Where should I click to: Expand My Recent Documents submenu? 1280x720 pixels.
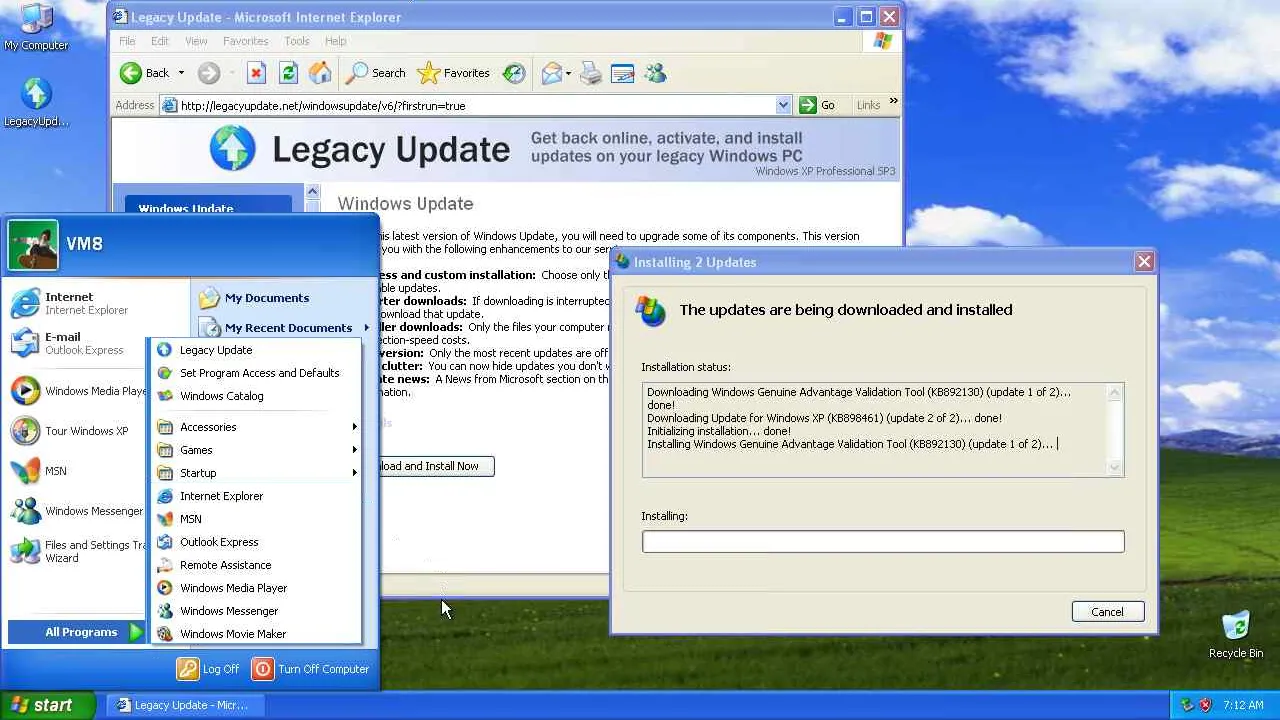(284, 328)
